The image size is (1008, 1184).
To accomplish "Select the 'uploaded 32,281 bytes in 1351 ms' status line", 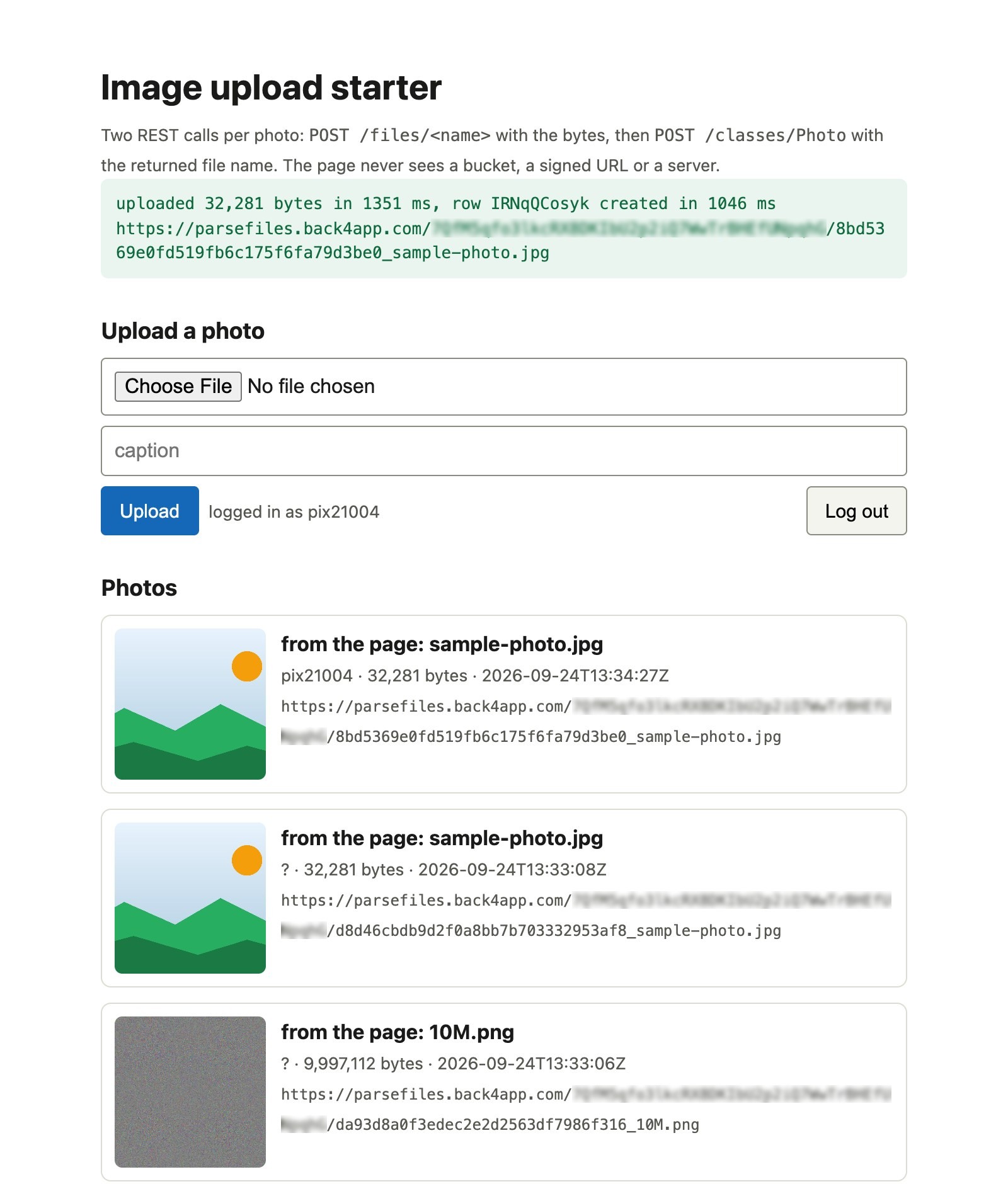I will (445, 203).
